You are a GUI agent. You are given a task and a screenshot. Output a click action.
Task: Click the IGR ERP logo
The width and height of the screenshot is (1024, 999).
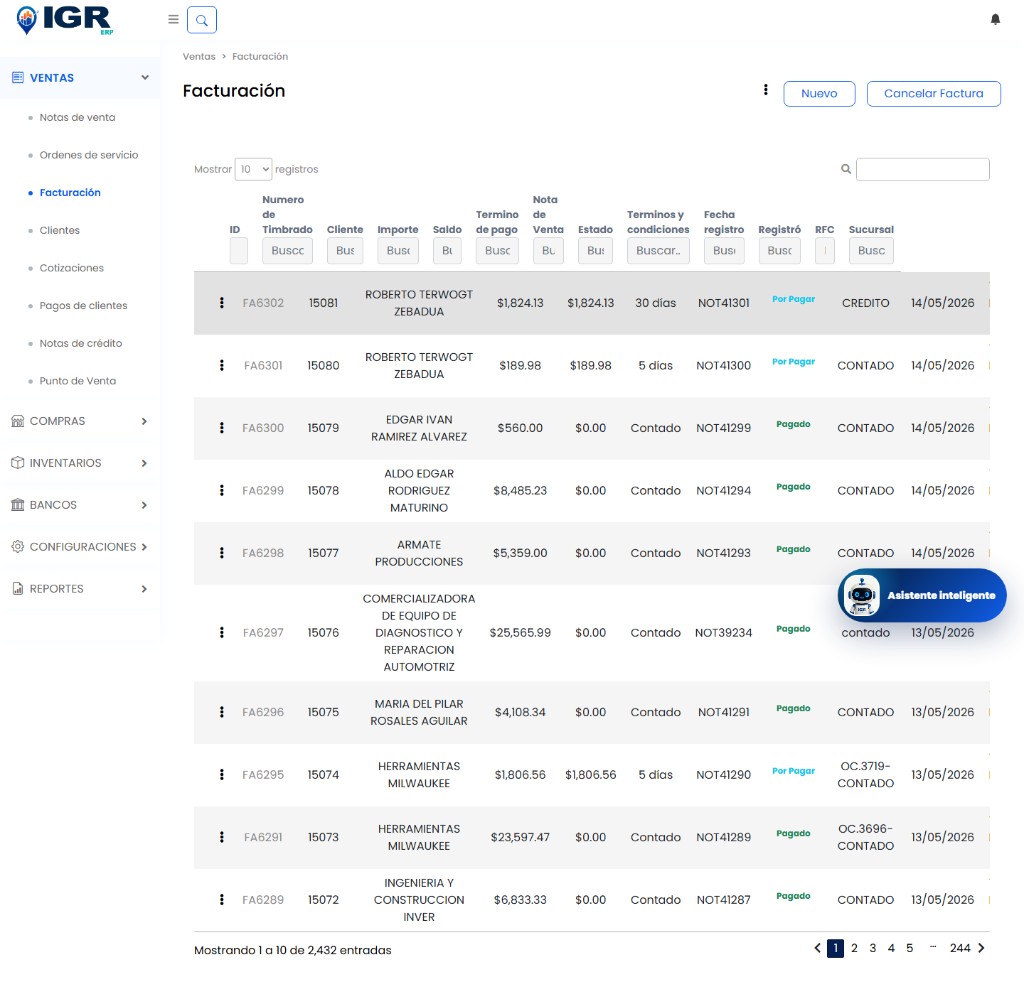[64, 20]
